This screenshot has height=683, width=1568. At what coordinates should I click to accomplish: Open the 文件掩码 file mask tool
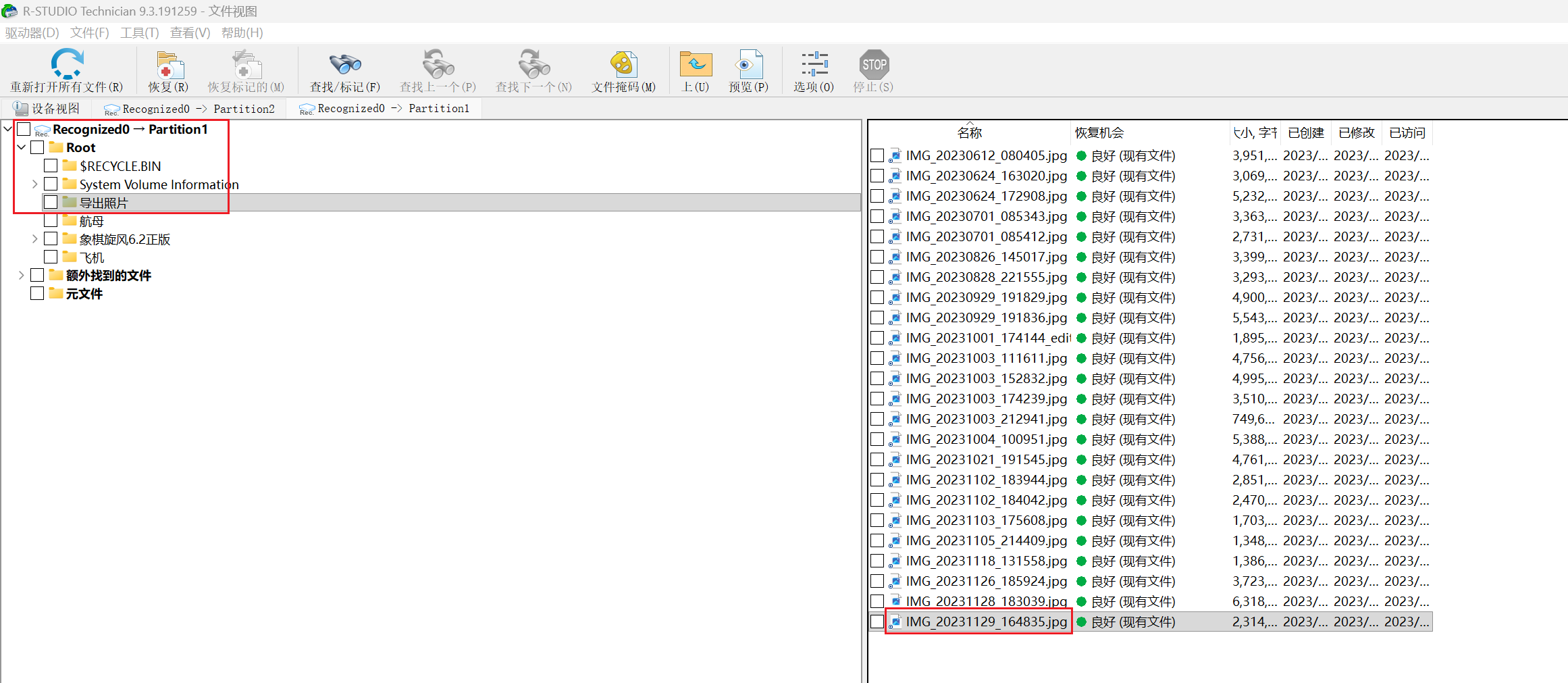tap(623, 65)
